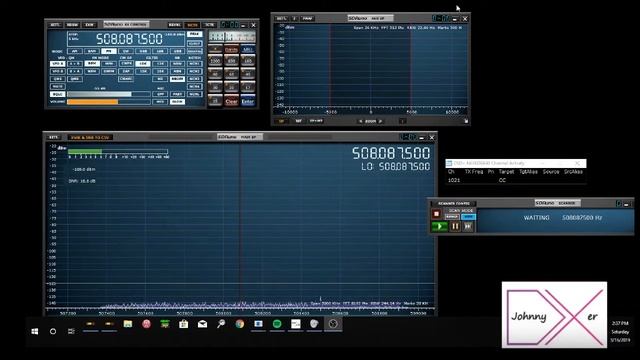
Task: Click the Bands keypad button
Action: coord(231,49)
